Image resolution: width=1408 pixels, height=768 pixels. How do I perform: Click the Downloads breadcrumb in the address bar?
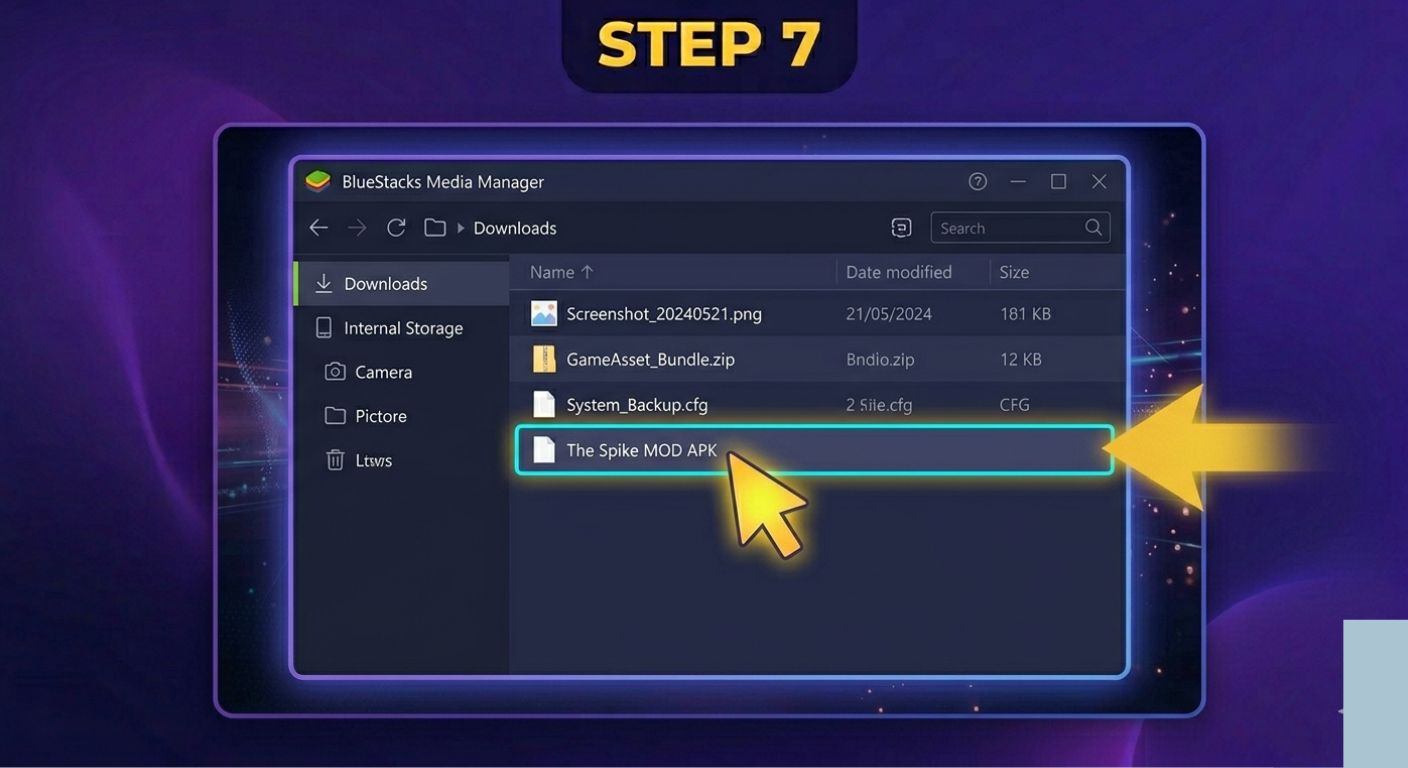(515, 228)
